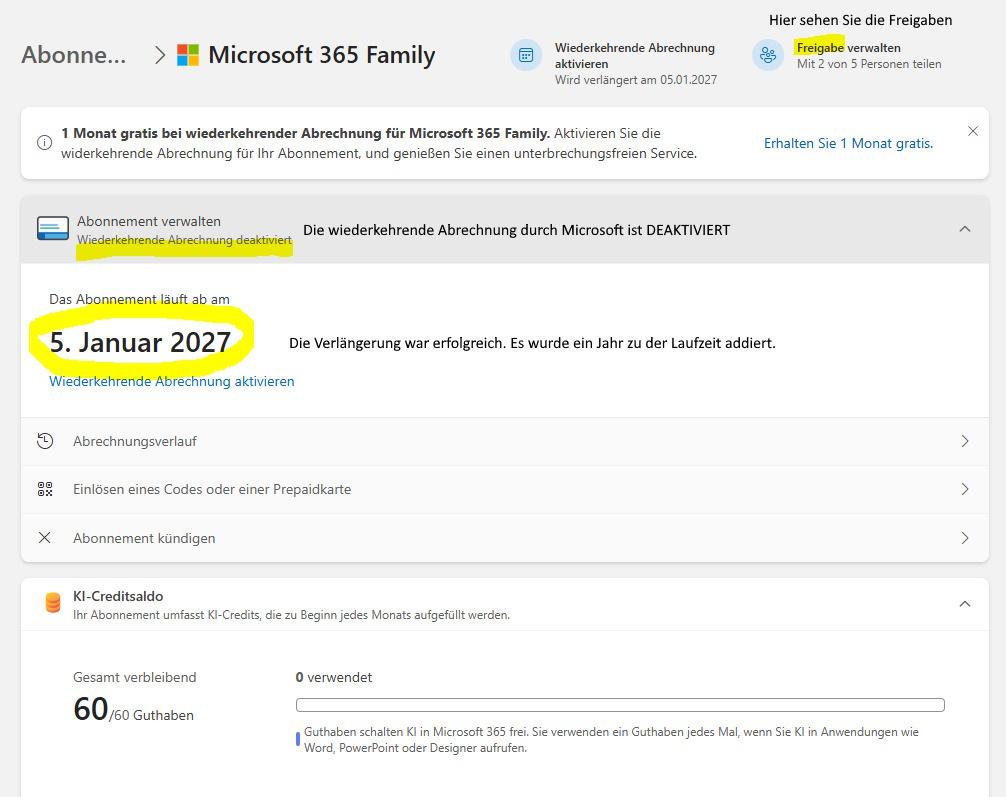Collapse the KI-Creditsaldo panel

point(964,602)
